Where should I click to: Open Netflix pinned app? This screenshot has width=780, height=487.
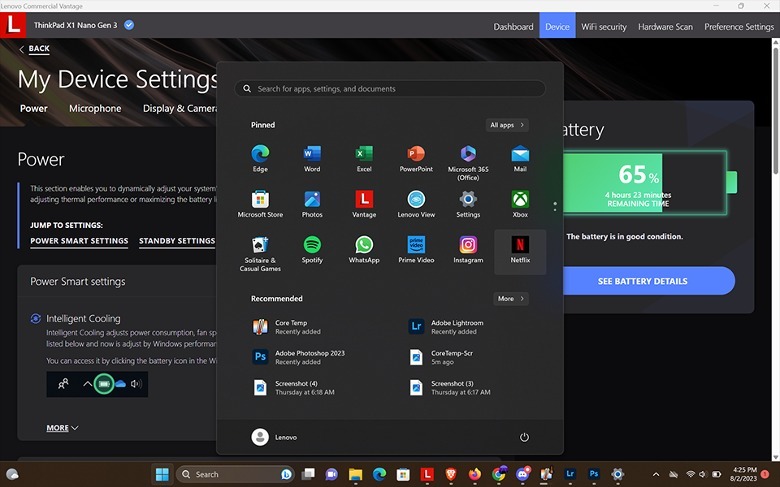pyautogui.click(x=520, y=252)
